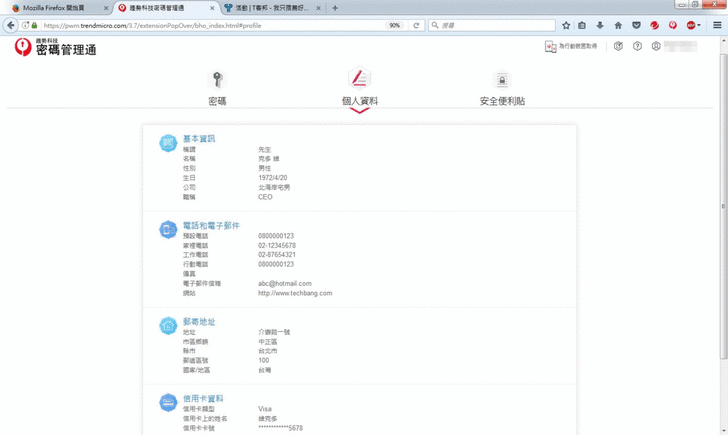
Task: Focus the URL address bar
Action: 212,26
